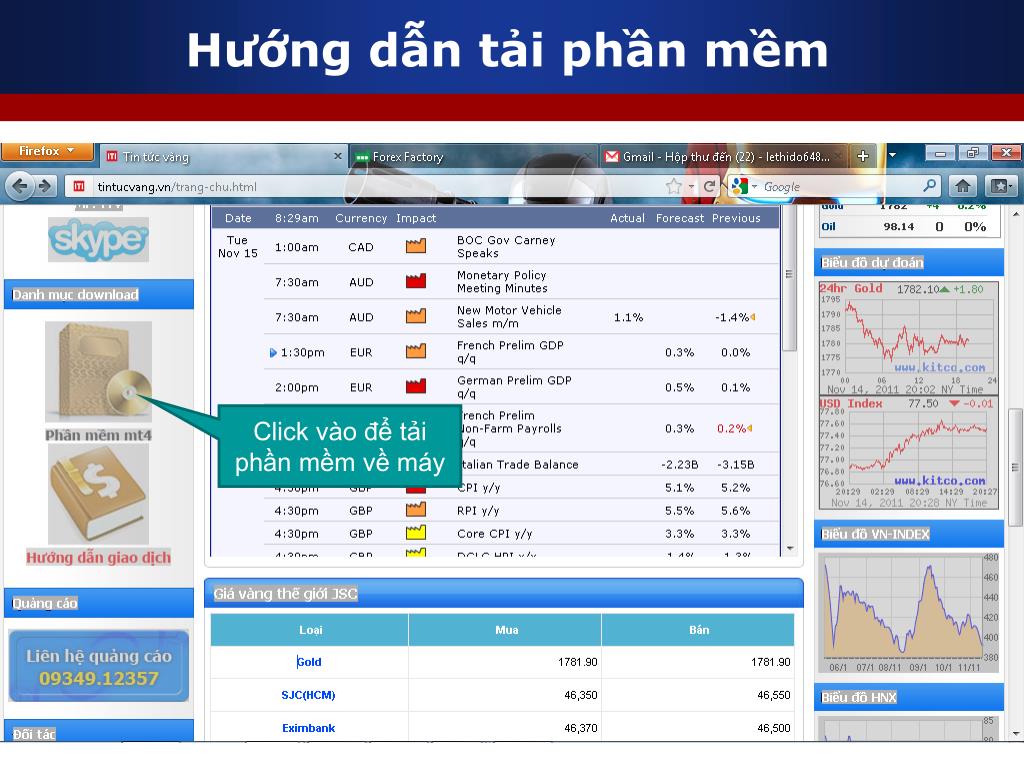1024x768 pixels.
Task: Click the French Prelim GDP event text
Action: point(510,351)
